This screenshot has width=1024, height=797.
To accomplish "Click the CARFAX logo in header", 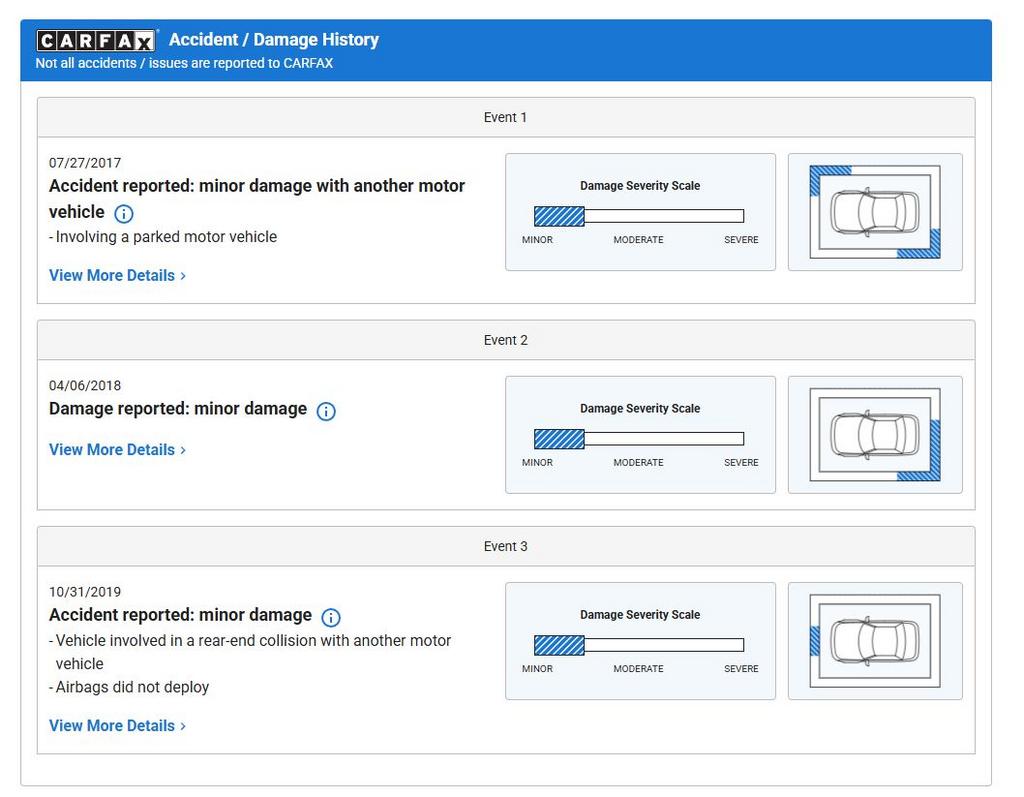I will pos(96,40).
